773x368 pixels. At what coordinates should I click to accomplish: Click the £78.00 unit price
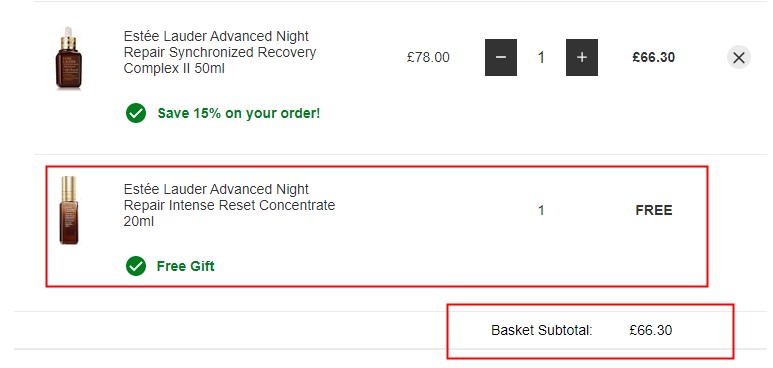(428, 58)
